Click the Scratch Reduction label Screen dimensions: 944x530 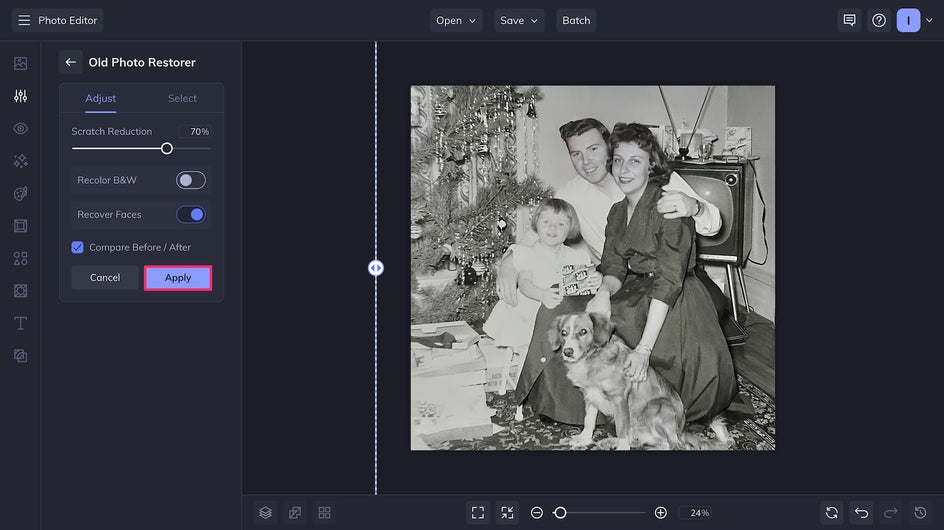click(111, 131)
